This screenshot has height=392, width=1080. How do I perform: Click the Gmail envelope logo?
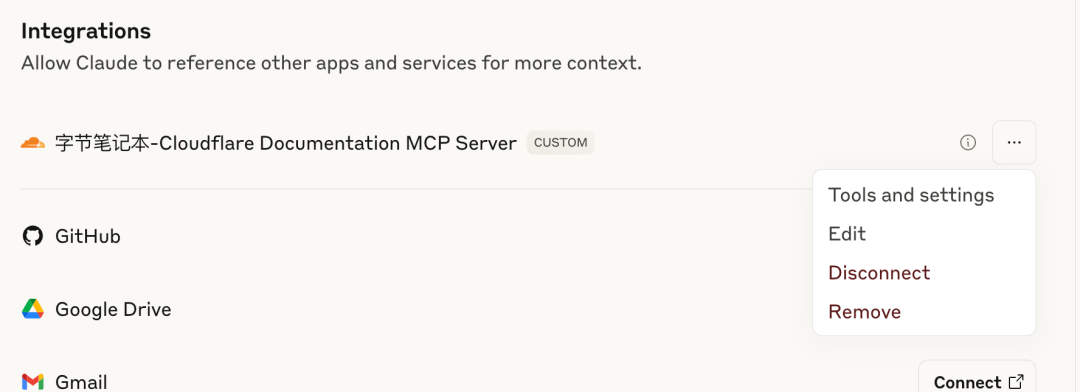[32, 382]
